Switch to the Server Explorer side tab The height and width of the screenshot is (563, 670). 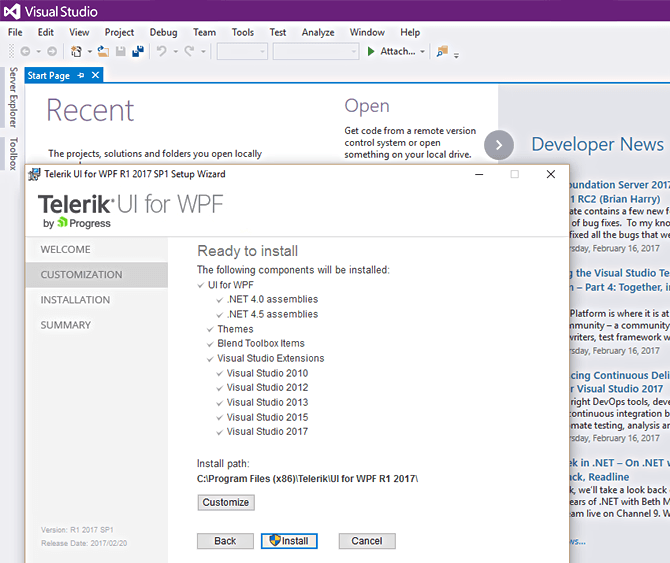(x=13, y=98)
